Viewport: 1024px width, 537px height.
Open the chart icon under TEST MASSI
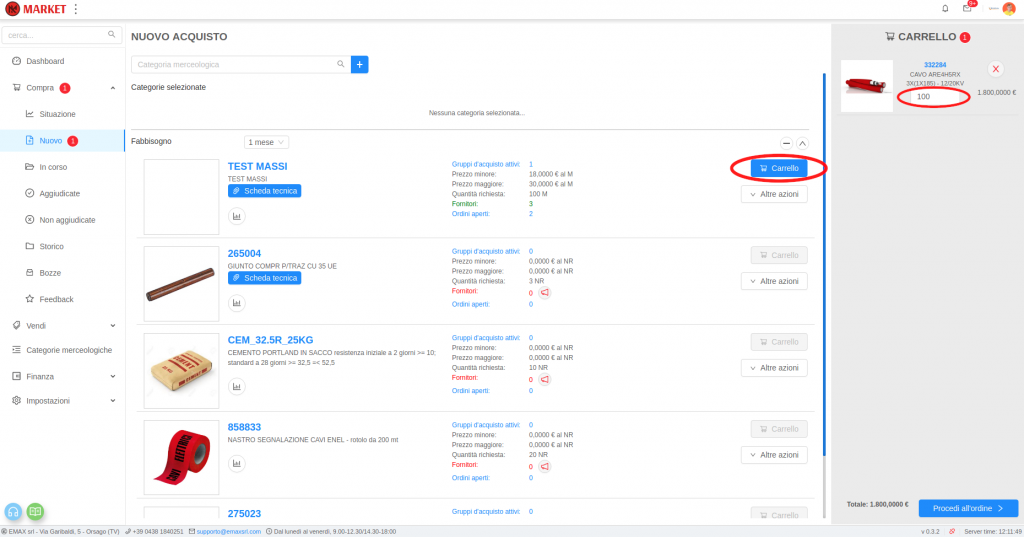point(237,216)
